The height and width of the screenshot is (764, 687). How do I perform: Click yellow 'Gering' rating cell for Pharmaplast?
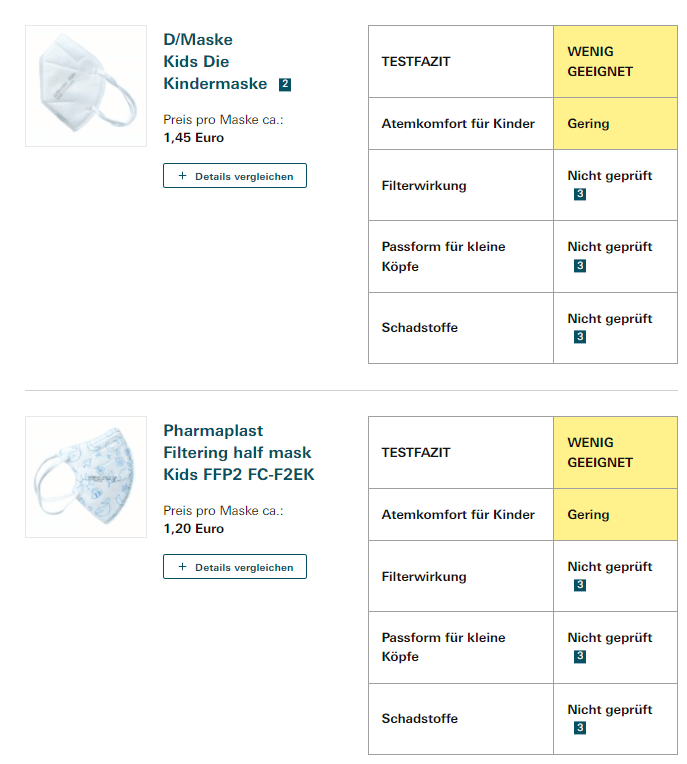(615, 515)
